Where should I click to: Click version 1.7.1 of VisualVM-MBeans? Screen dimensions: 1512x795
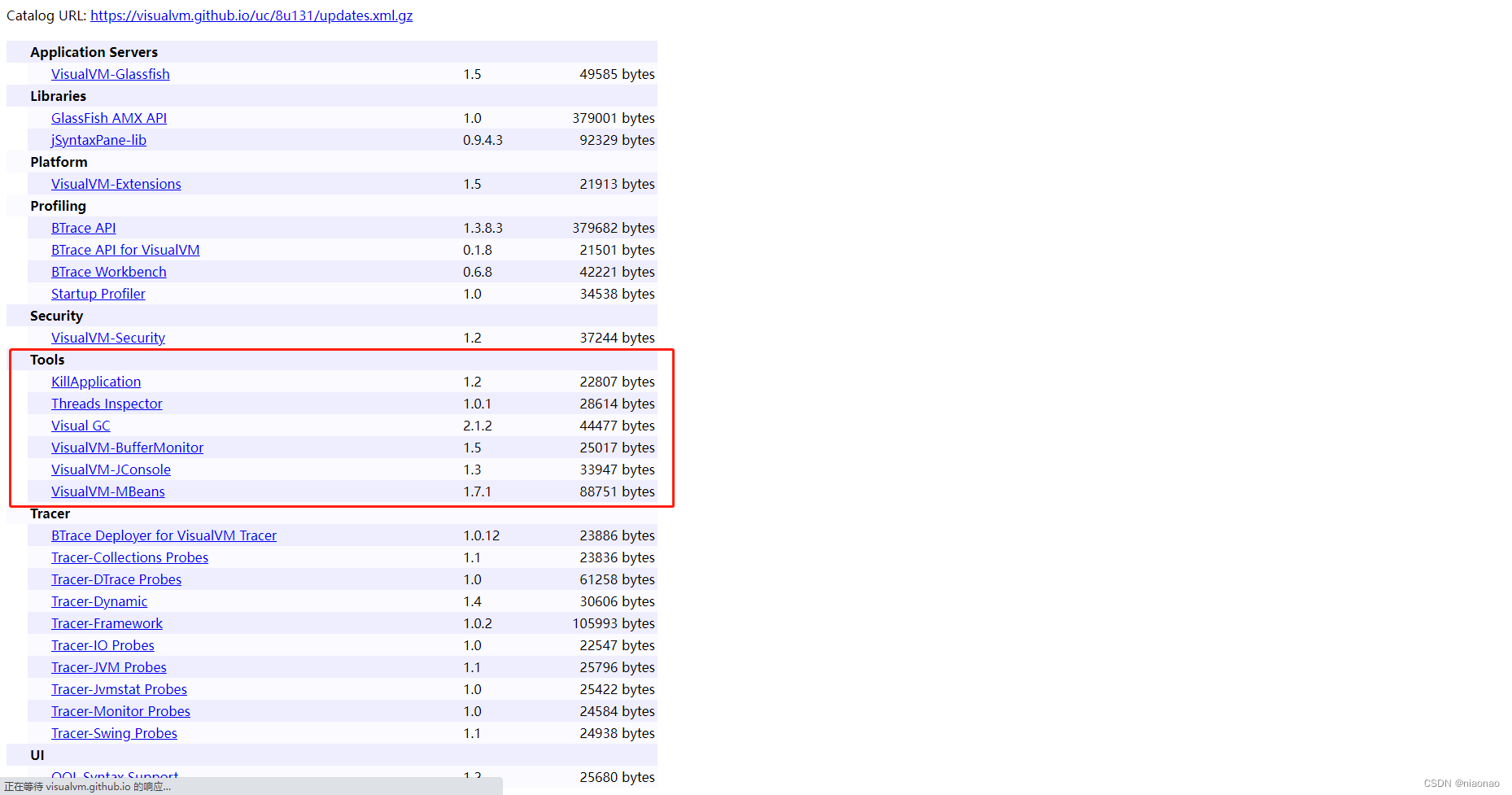pyautogui.click(x=478, y=491)
